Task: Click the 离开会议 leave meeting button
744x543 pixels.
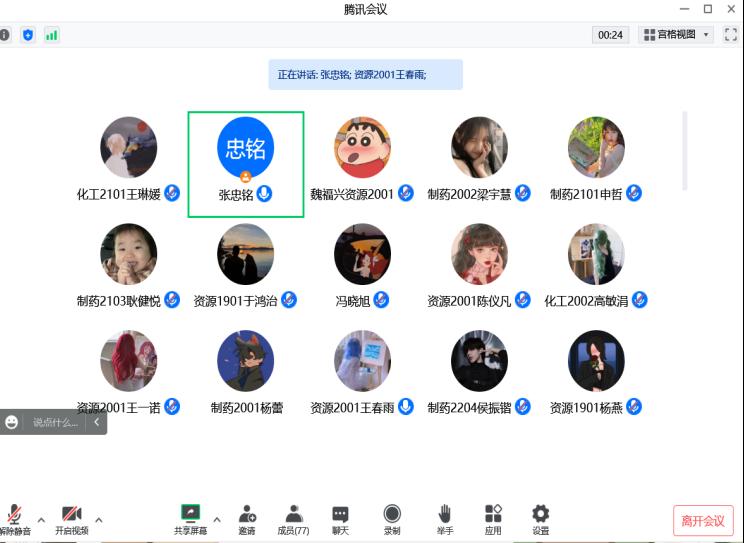Action: [703, 521]
